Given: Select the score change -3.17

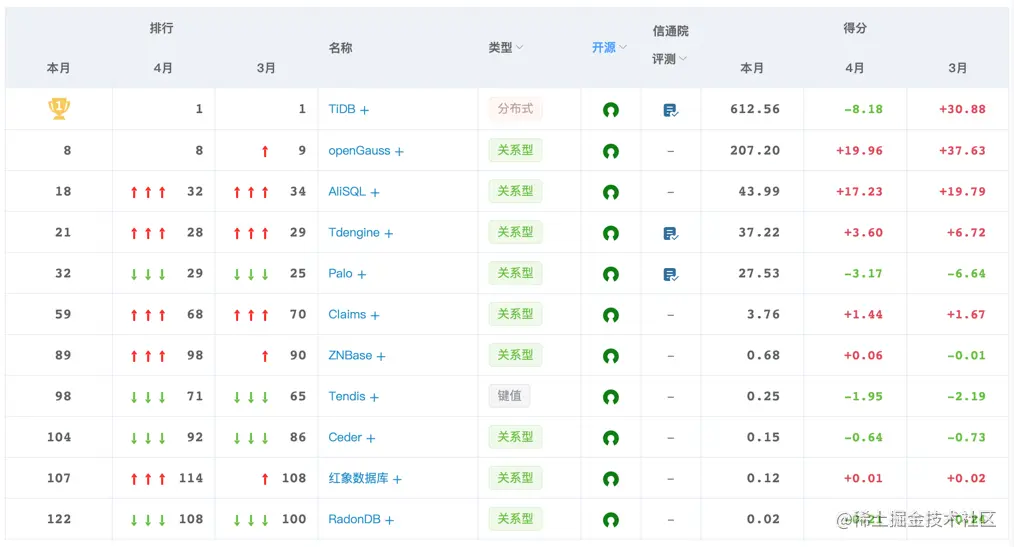Looking at the screenshot, I should coord(863,274).
